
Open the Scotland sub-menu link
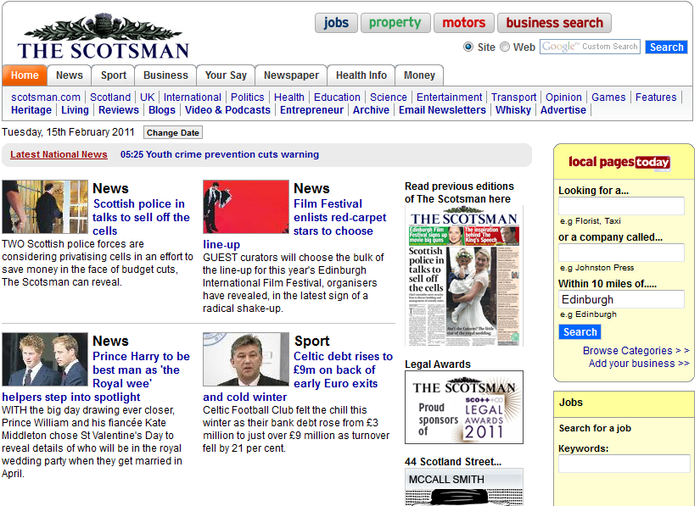coord(110,97)
